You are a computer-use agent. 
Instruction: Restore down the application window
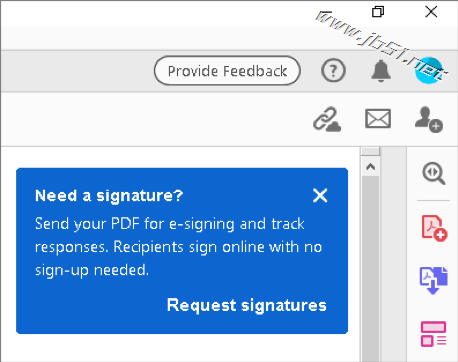pyautogui.click(x=378, y=12)
